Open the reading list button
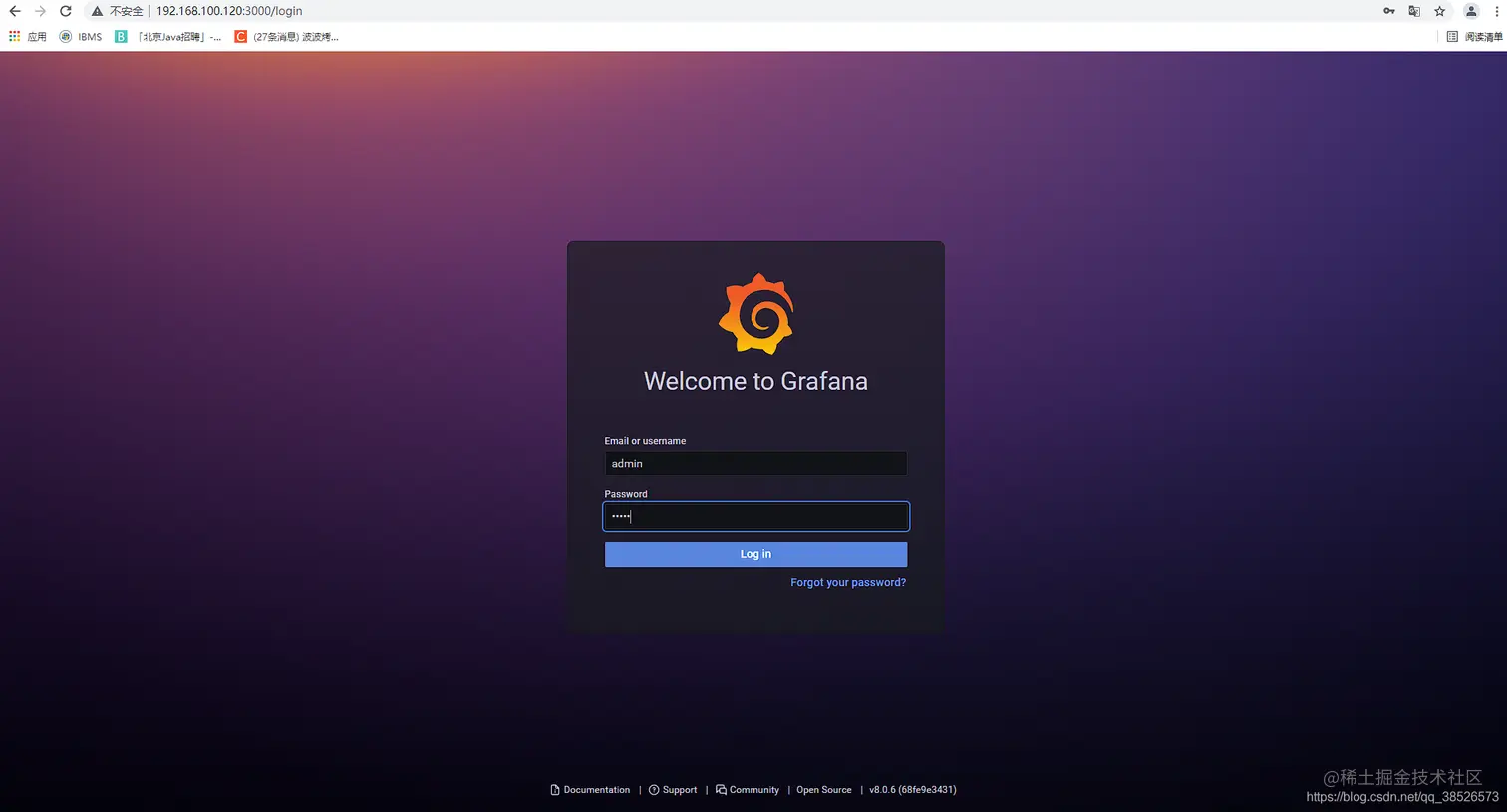Screen dimensions: 1507x812 pos(1474,36)
